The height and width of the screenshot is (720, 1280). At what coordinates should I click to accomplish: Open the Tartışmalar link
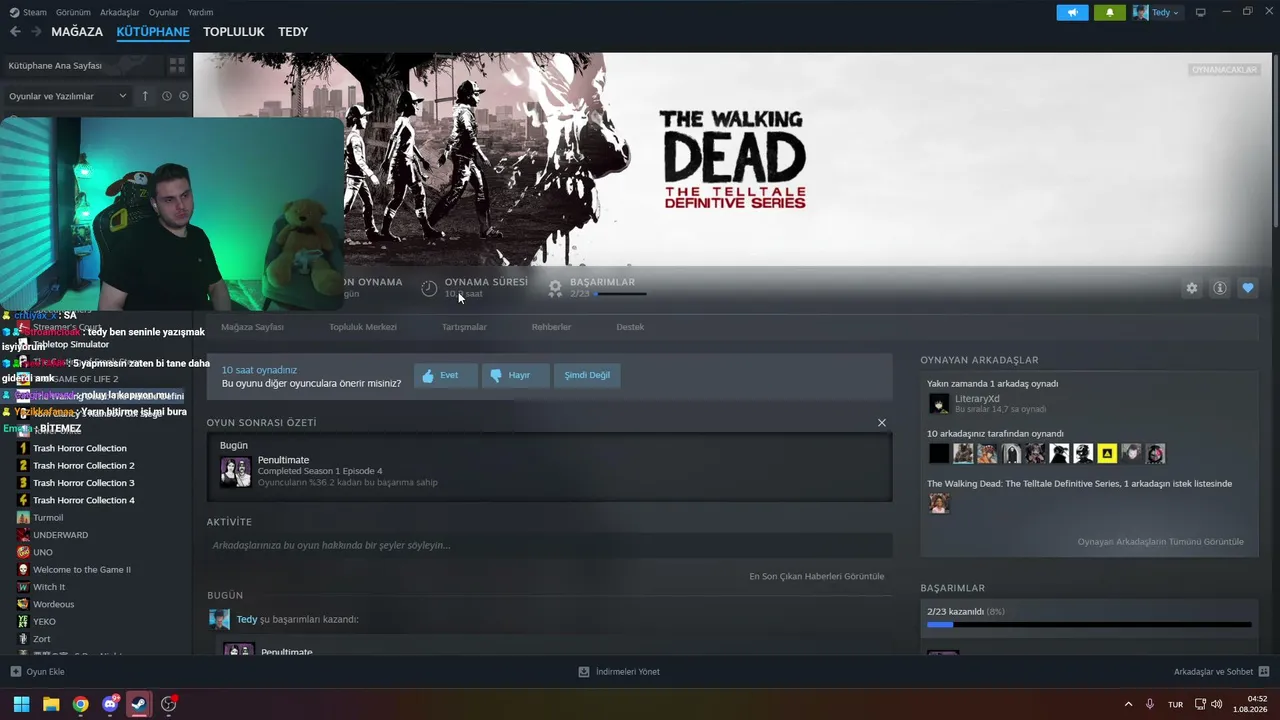[464, 327]
